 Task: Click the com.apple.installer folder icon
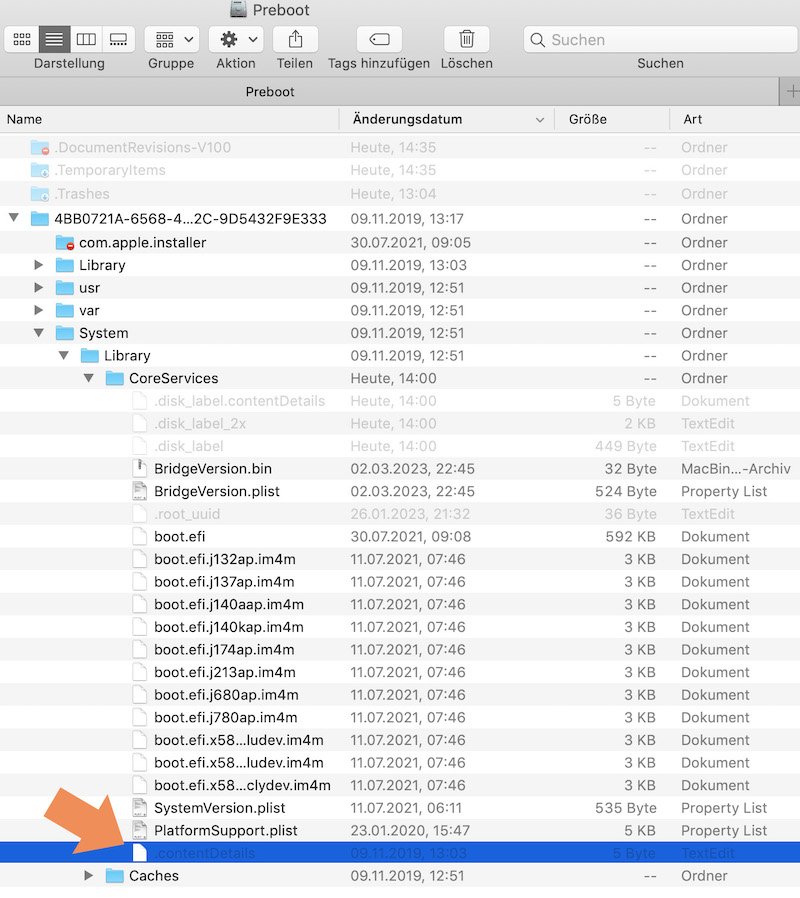pyautogui.click(x=65, y=242)
